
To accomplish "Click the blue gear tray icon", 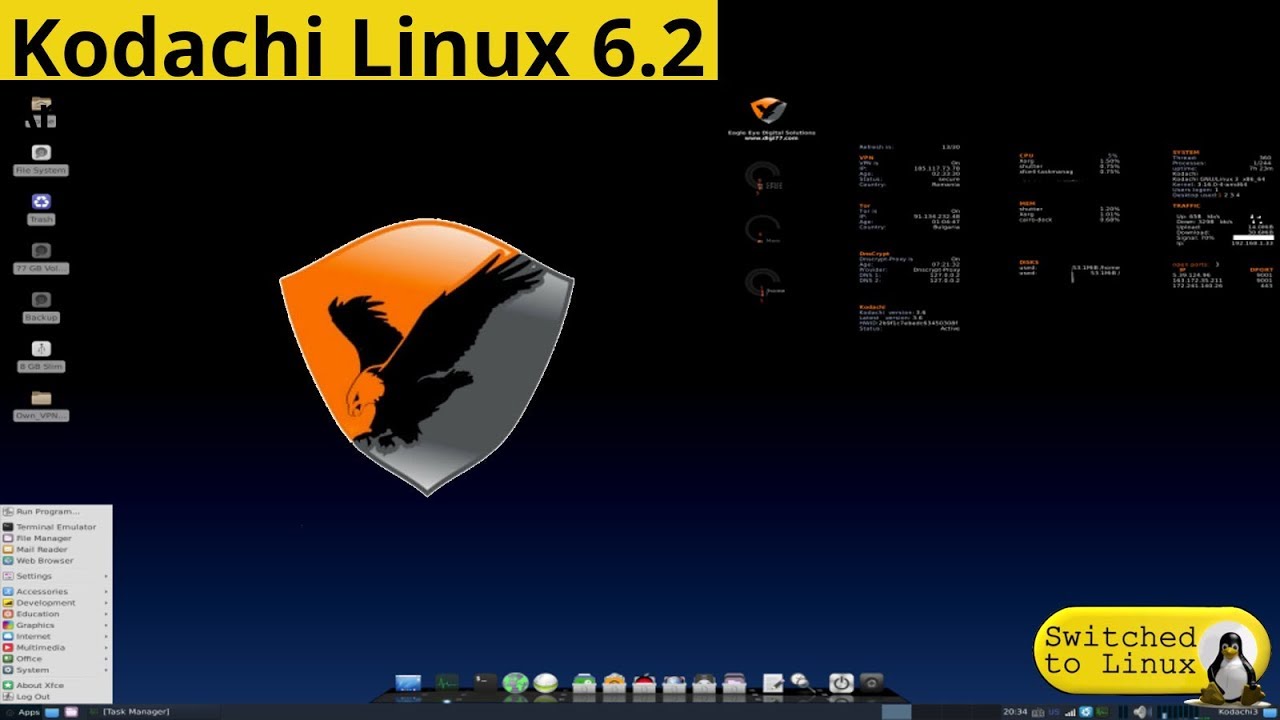I will click(x=1085, y=712).
